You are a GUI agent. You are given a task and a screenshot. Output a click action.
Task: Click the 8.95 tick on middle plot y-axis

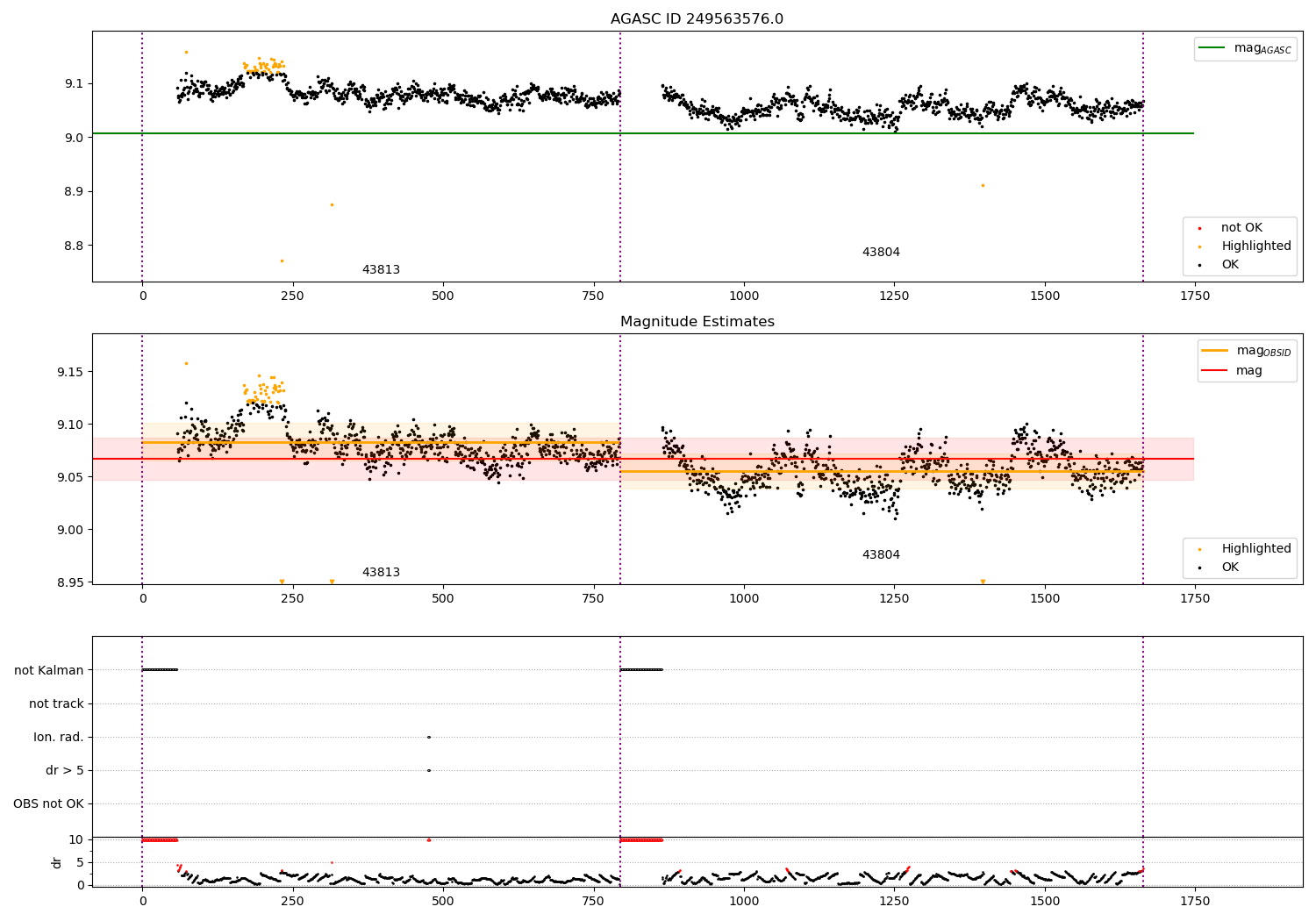click(x=71, y=582)
